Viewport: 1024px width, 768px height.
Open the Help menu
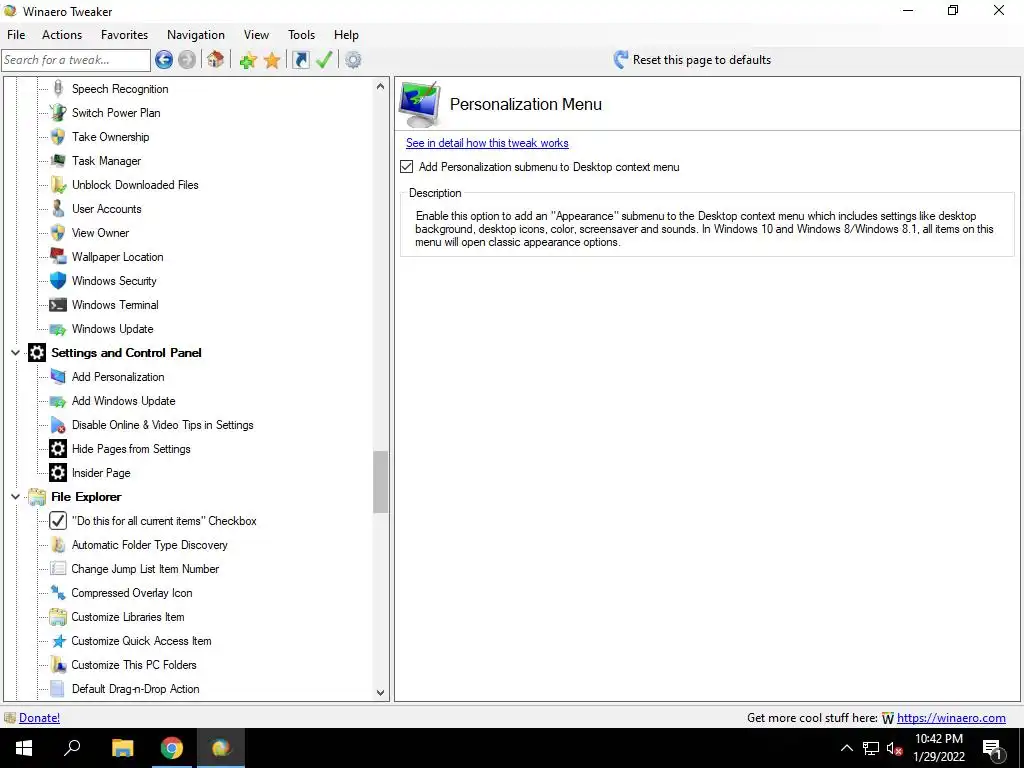coord(346,35)
